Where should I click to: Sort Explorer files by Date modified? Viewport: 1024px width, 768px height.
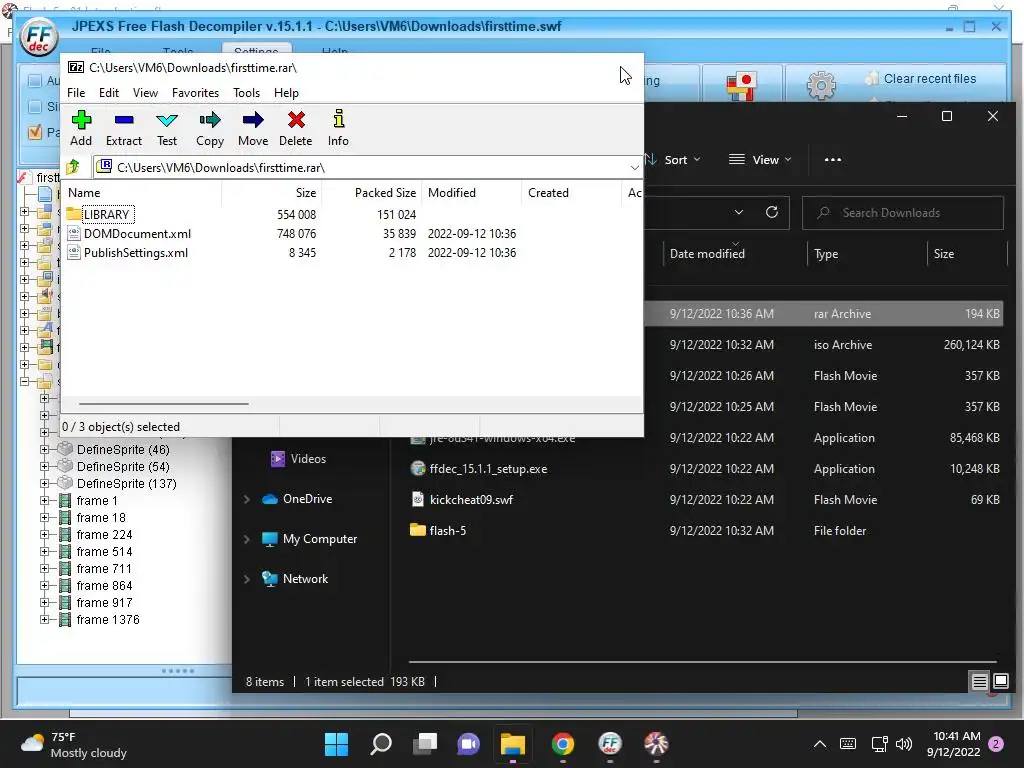707,254
